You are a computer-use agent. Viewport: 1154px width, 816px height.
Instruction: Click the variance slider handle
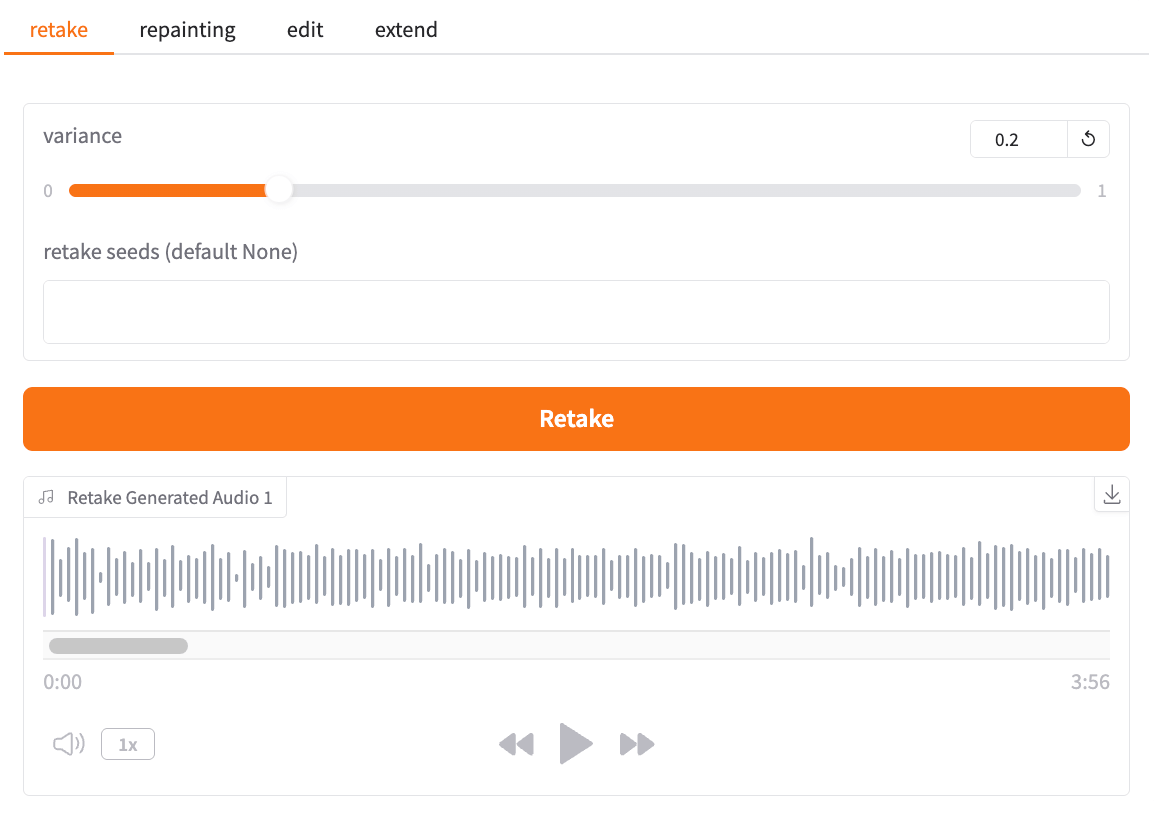279,190
